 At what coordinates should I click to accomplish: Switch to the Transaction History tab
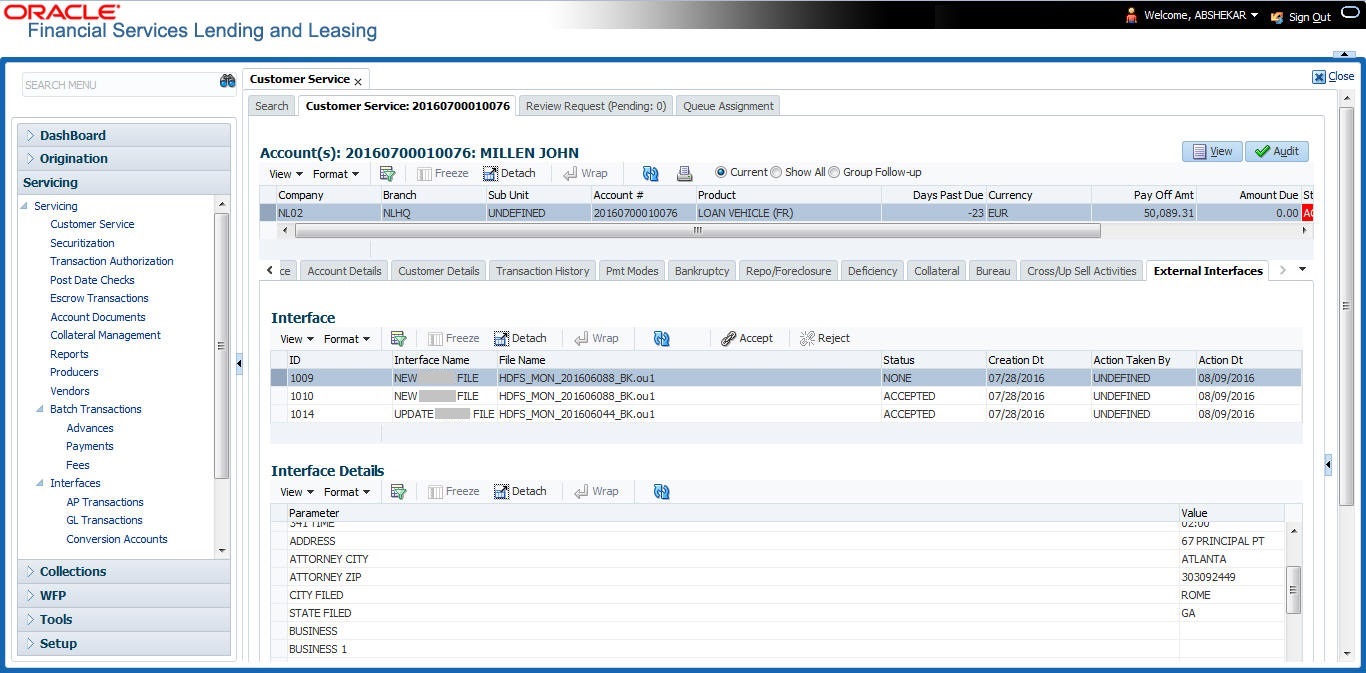coord(542,271)
